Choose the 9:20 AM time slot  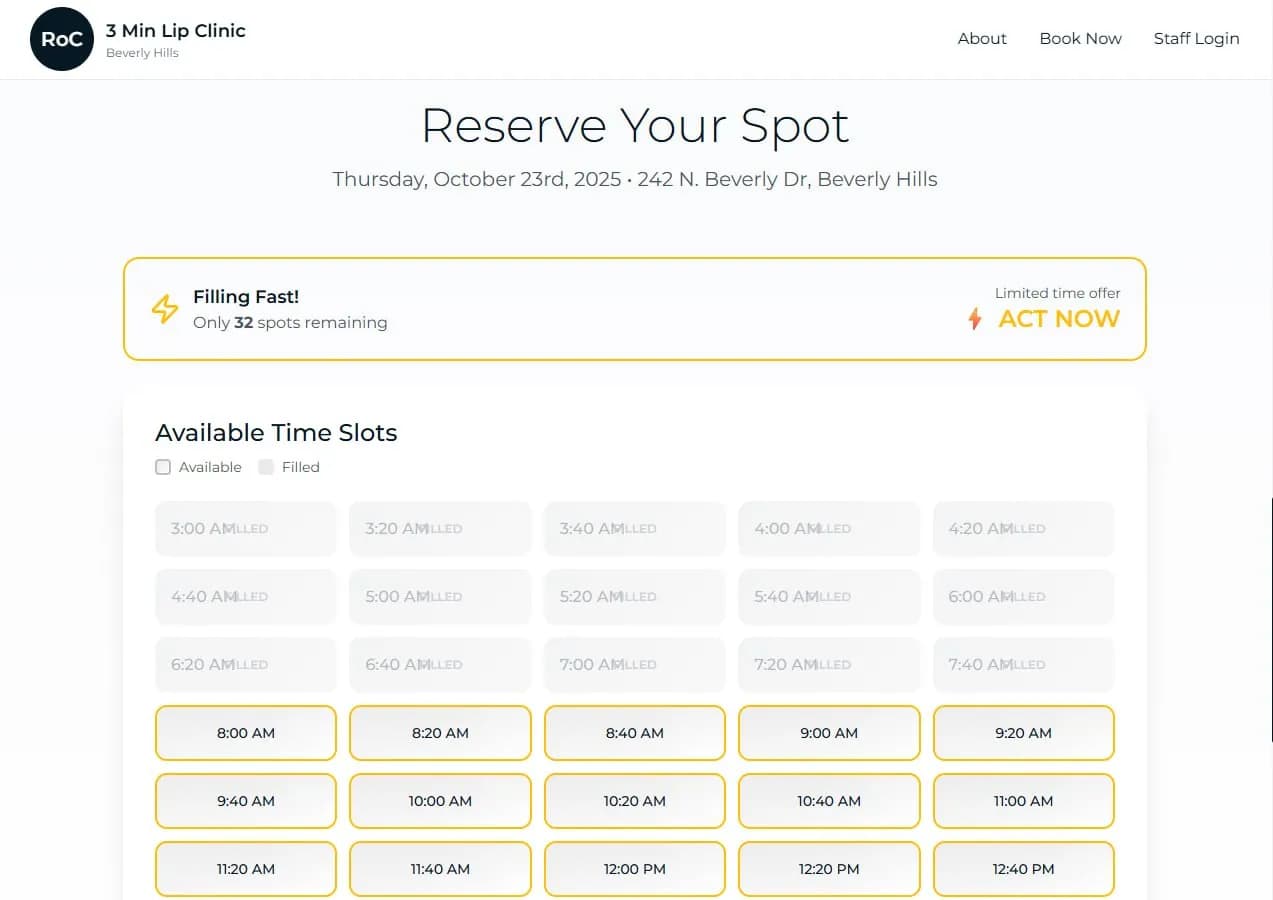point(1023,733)
